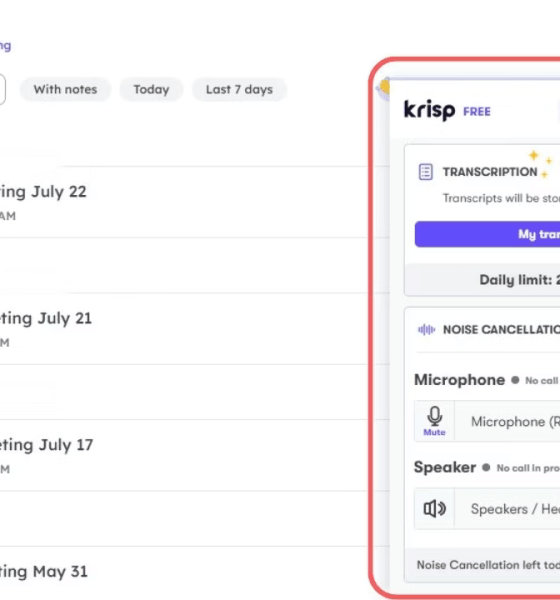The width and height of the screenshot is (560, 600).
Task: Click the sparkle stars beside Transcription
Action: coord(540,164)
